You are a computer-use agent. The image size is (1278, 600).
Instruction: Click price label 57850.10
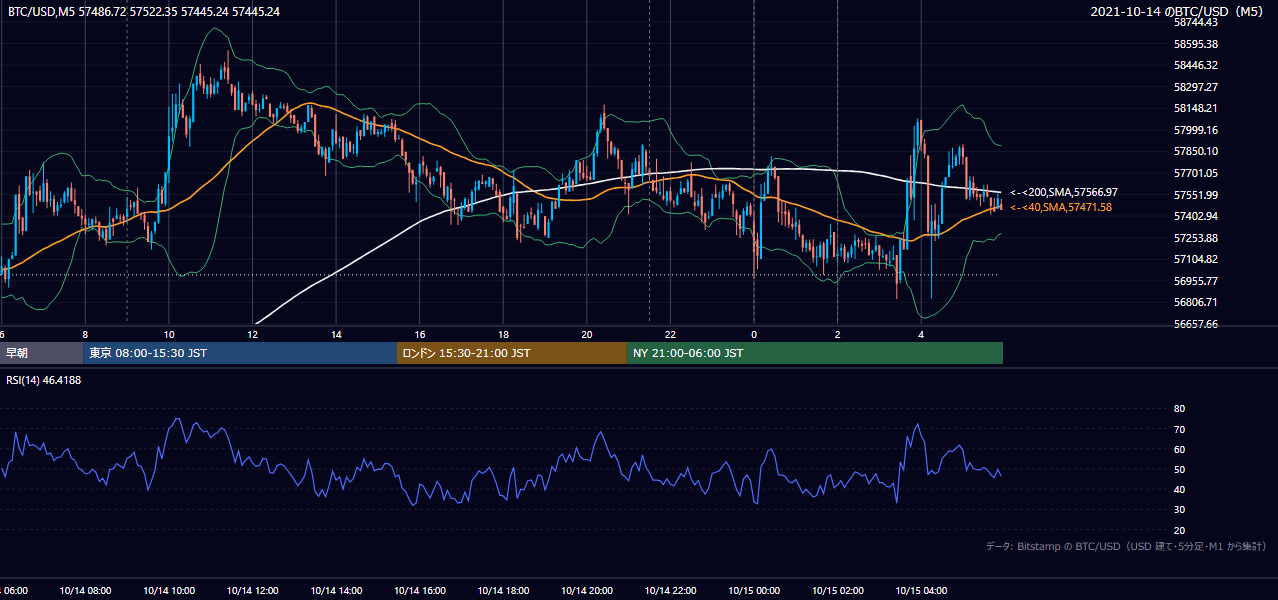1195,151
